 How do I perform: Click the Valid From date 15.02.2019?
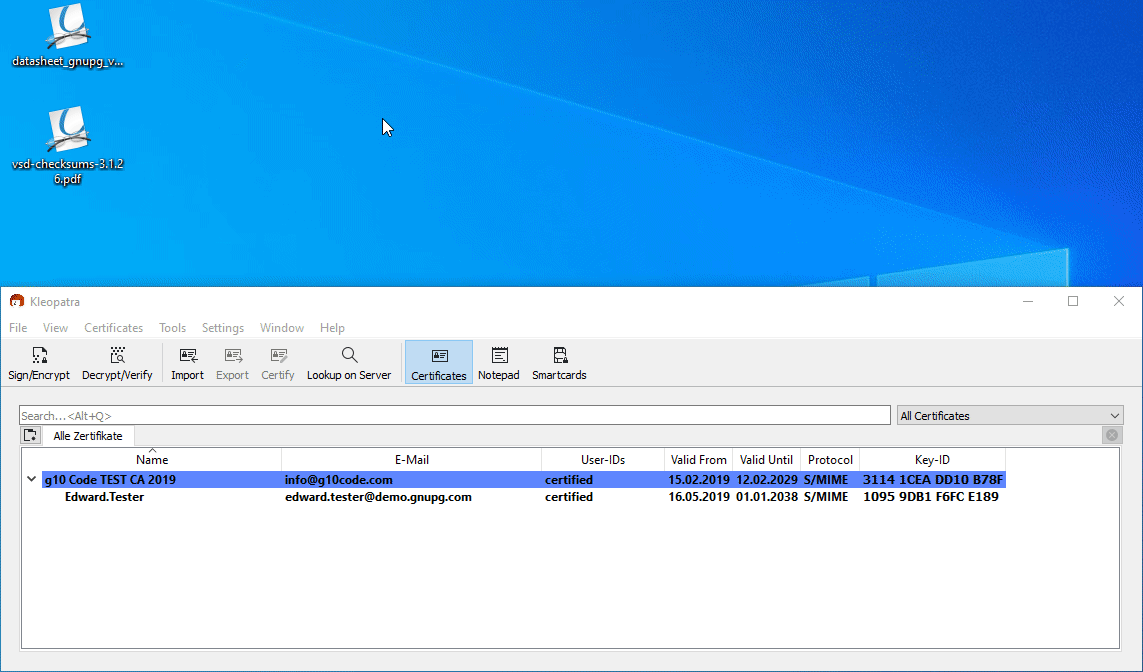tap(699, 480)
